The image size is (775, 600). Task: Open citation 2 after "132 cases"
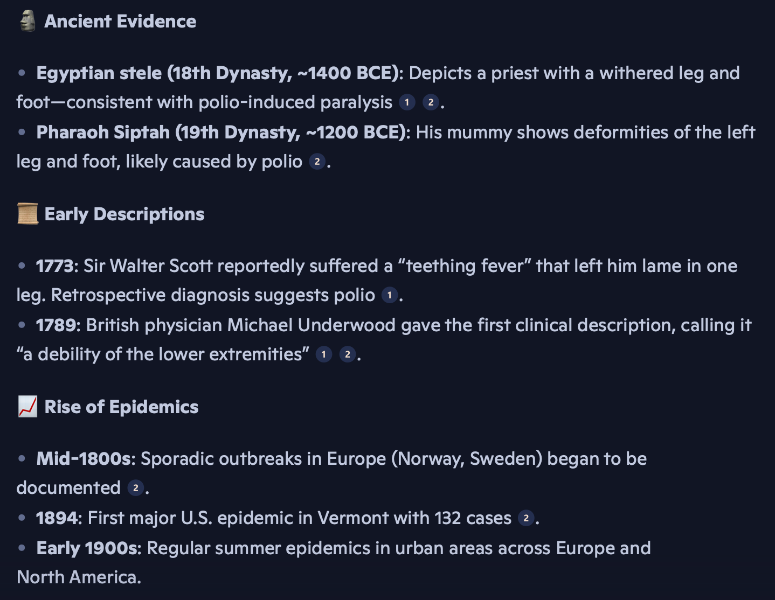point(528,519)
